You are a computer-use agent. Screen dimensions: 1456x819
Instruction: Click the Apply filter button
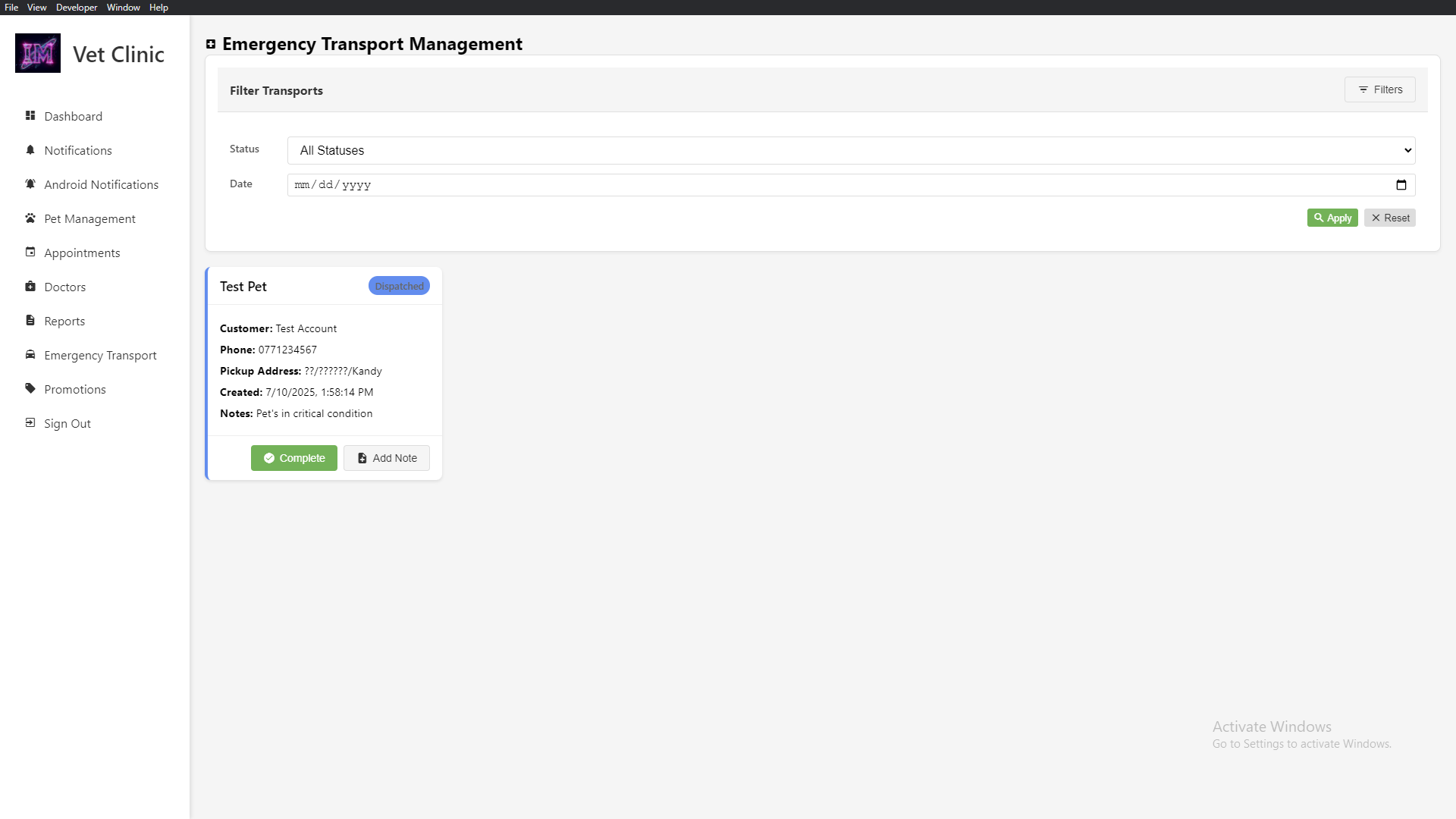pos(1332,218)
